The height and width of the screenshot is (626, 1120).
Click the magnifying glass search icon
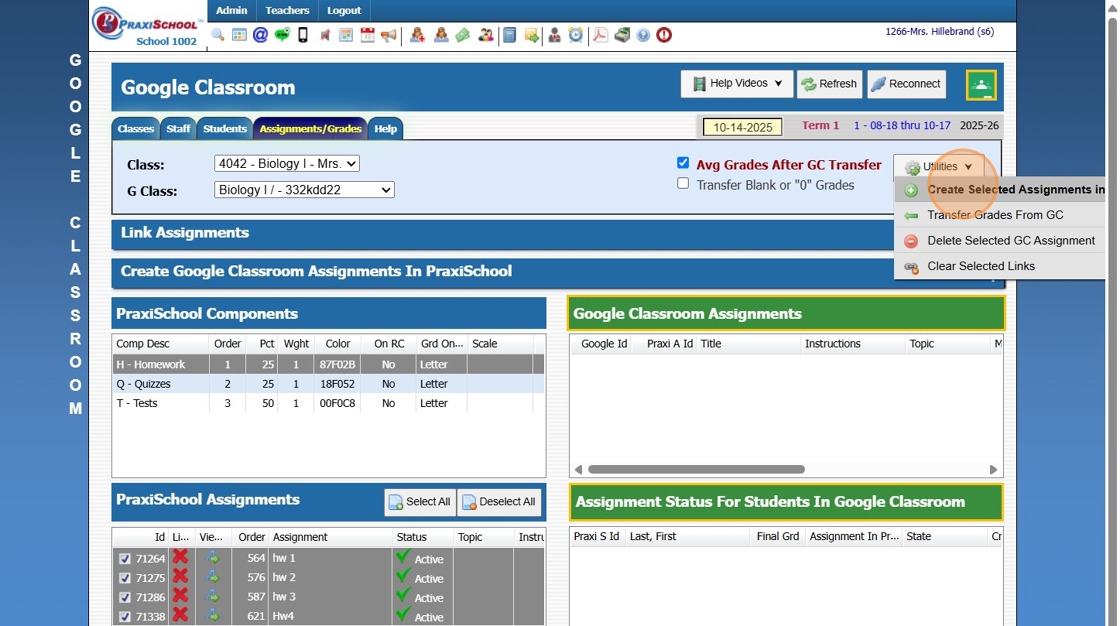(218, 35)
